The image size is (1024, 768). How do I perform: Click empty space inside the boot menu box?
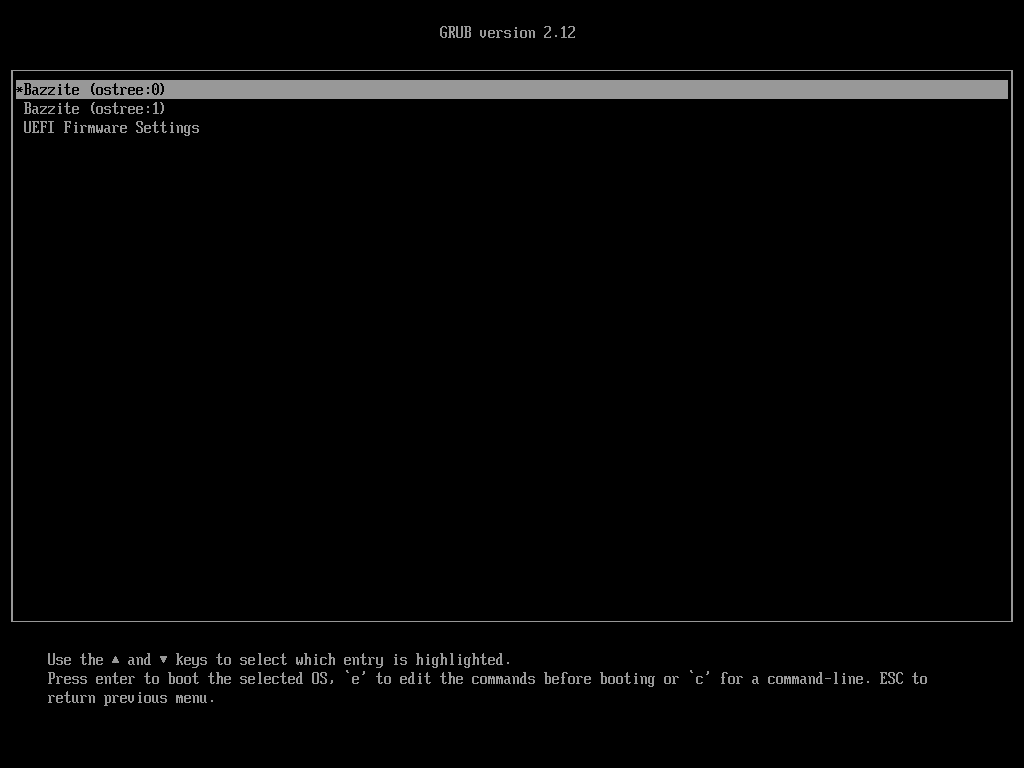(x=512, y=380)
